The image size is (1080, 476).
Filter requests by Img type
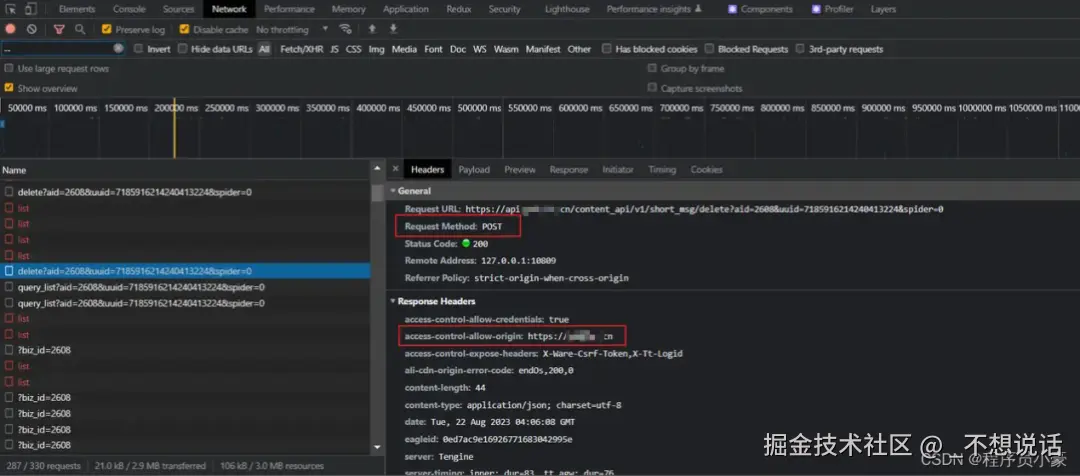coord(376,49)
